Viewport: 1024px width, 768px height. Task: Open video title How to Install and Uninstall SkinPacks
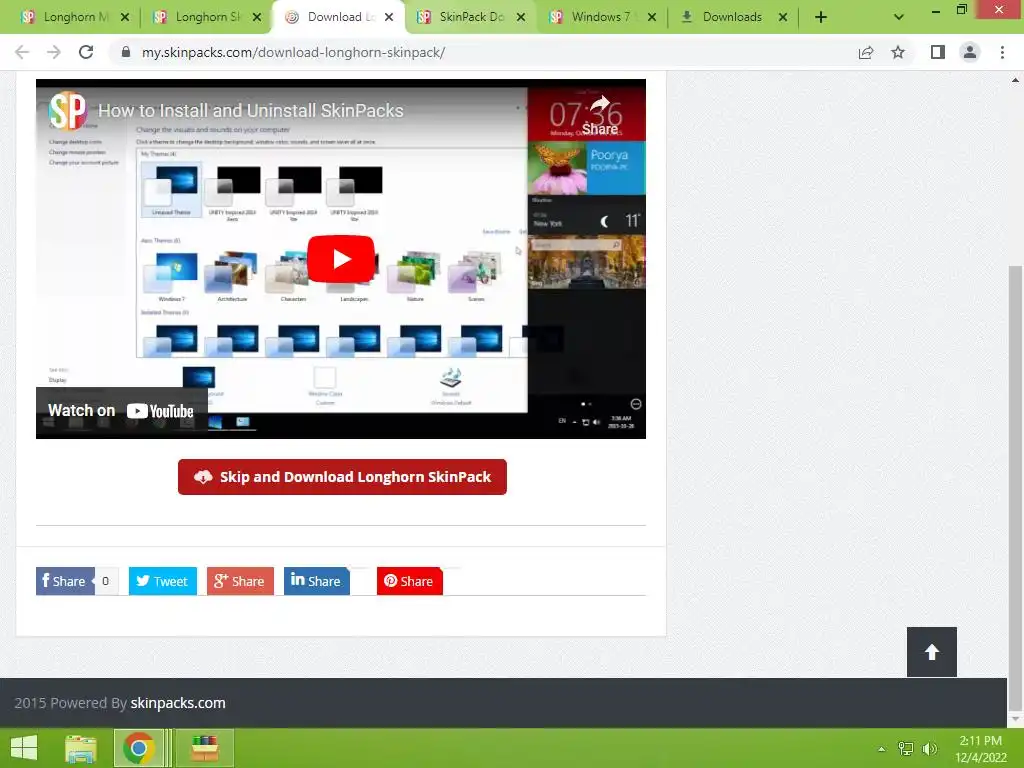251,110
